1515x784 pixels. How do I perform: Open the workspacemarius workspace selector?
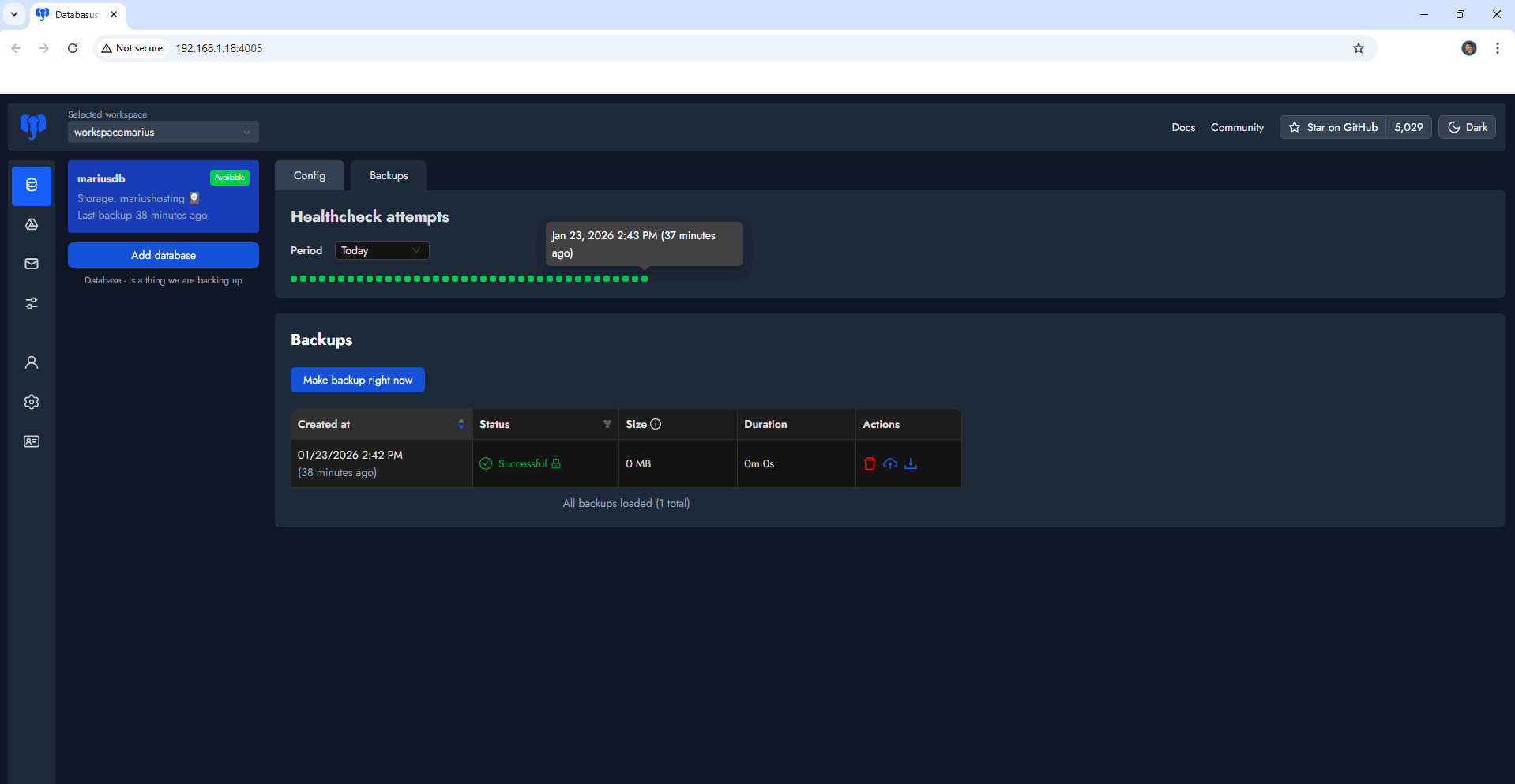[163, 132]
